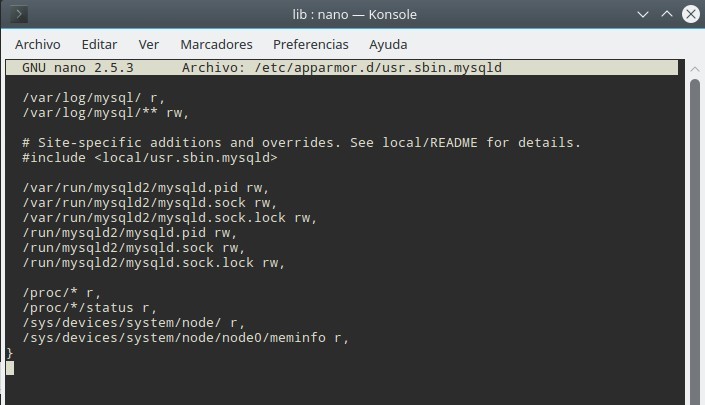Click the closing brace '}' line
This screenshot has width=705, height=405.
[x=9, y=353]
